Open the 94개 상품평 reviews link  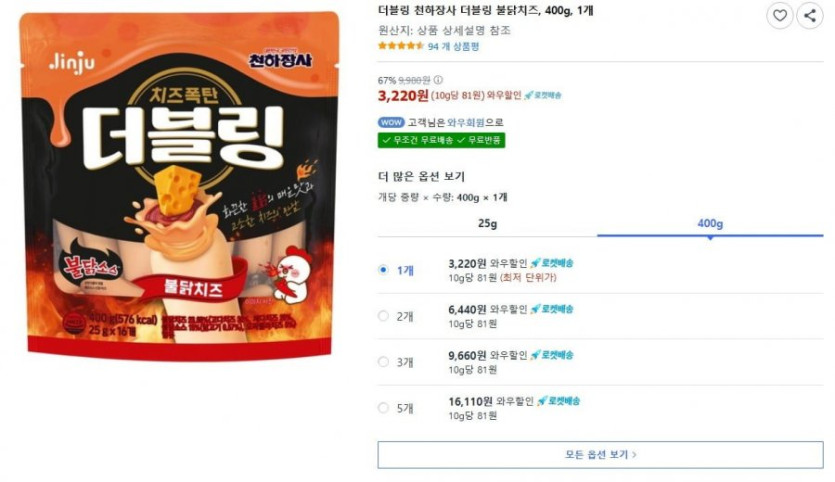[x=453, y=46]
